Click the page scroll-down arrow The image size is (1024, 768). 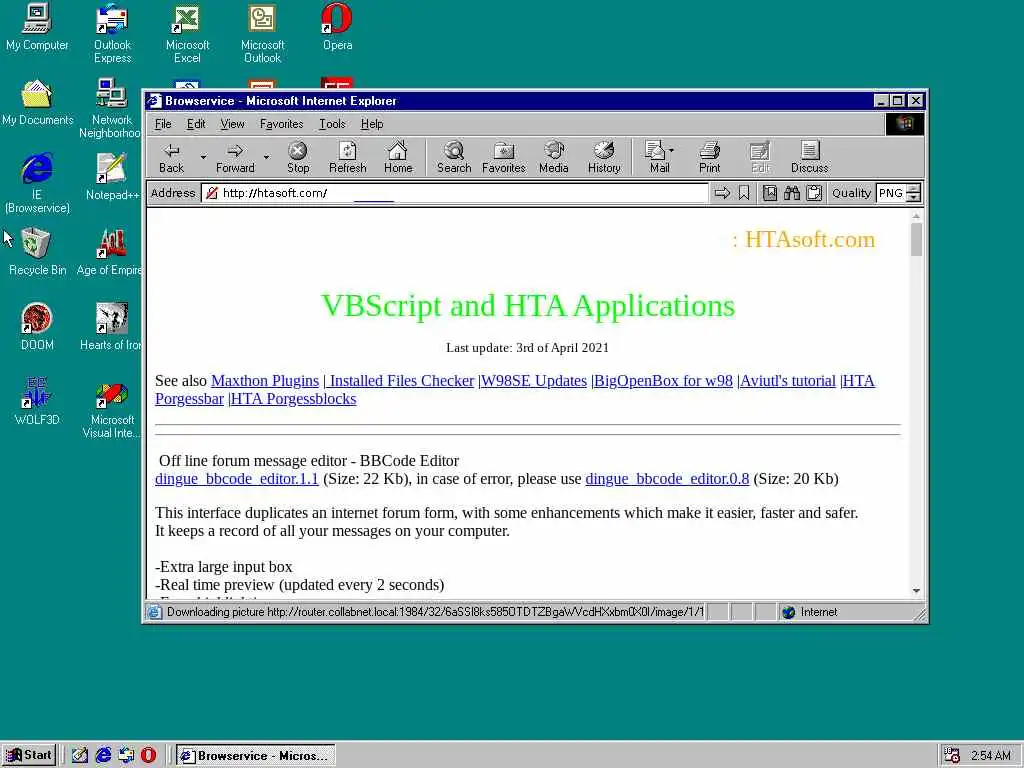tap(916, 590)
